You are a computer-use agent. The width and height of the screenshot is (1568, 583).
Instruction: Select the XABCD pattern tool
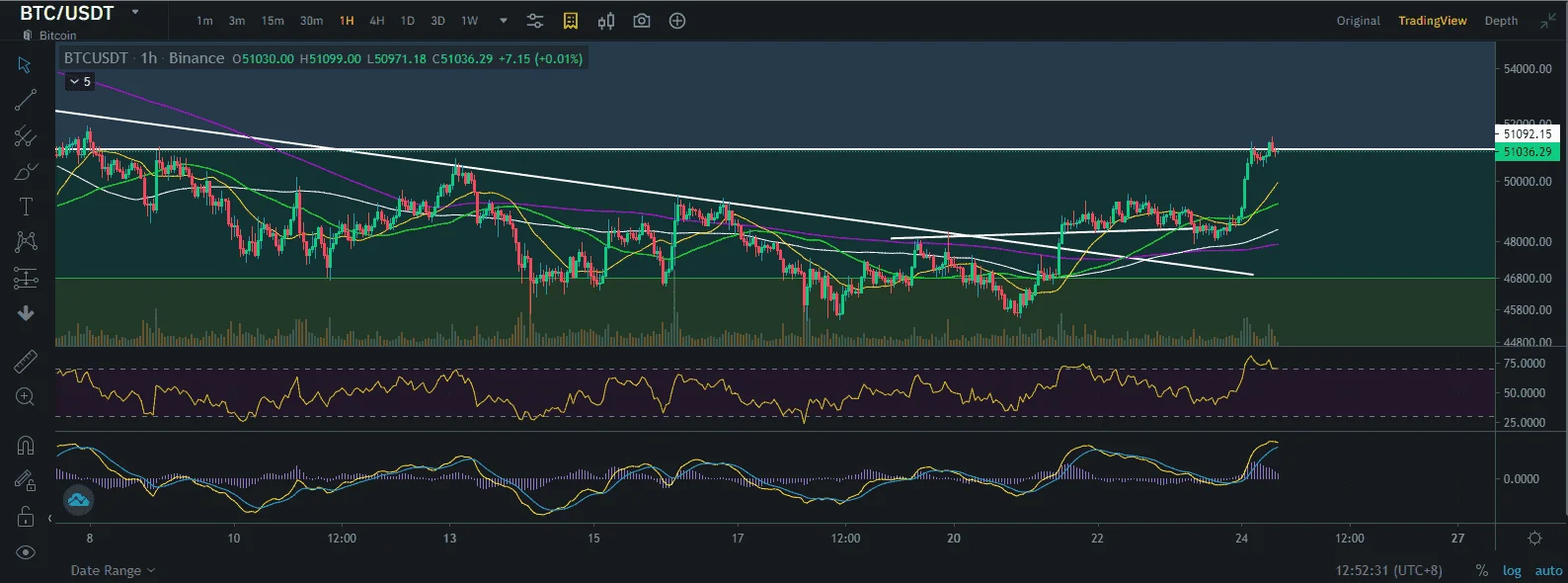tap(26, 241)
